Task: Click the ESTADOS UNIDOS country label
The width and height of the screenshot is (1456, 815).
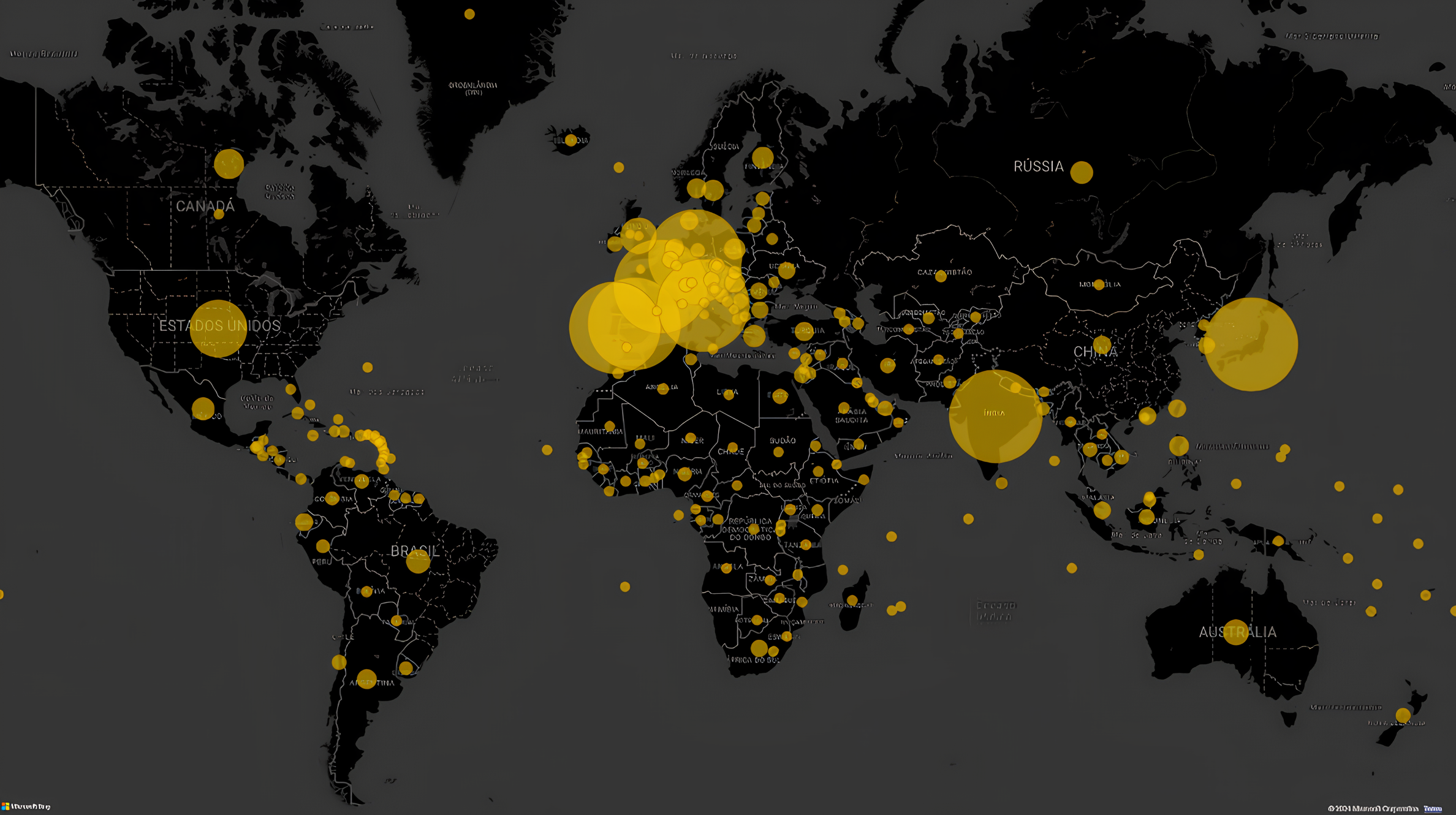Action: coord(220,326)
